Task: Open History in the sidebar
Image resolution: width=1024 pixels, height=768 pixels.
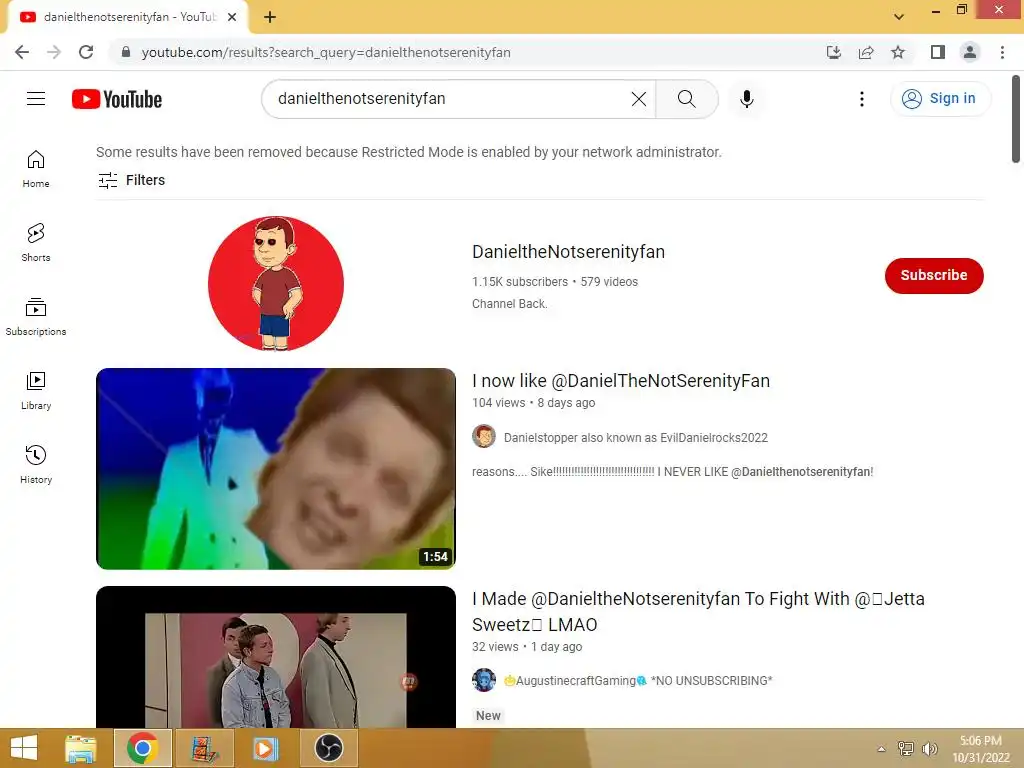Action: (36, 464)
